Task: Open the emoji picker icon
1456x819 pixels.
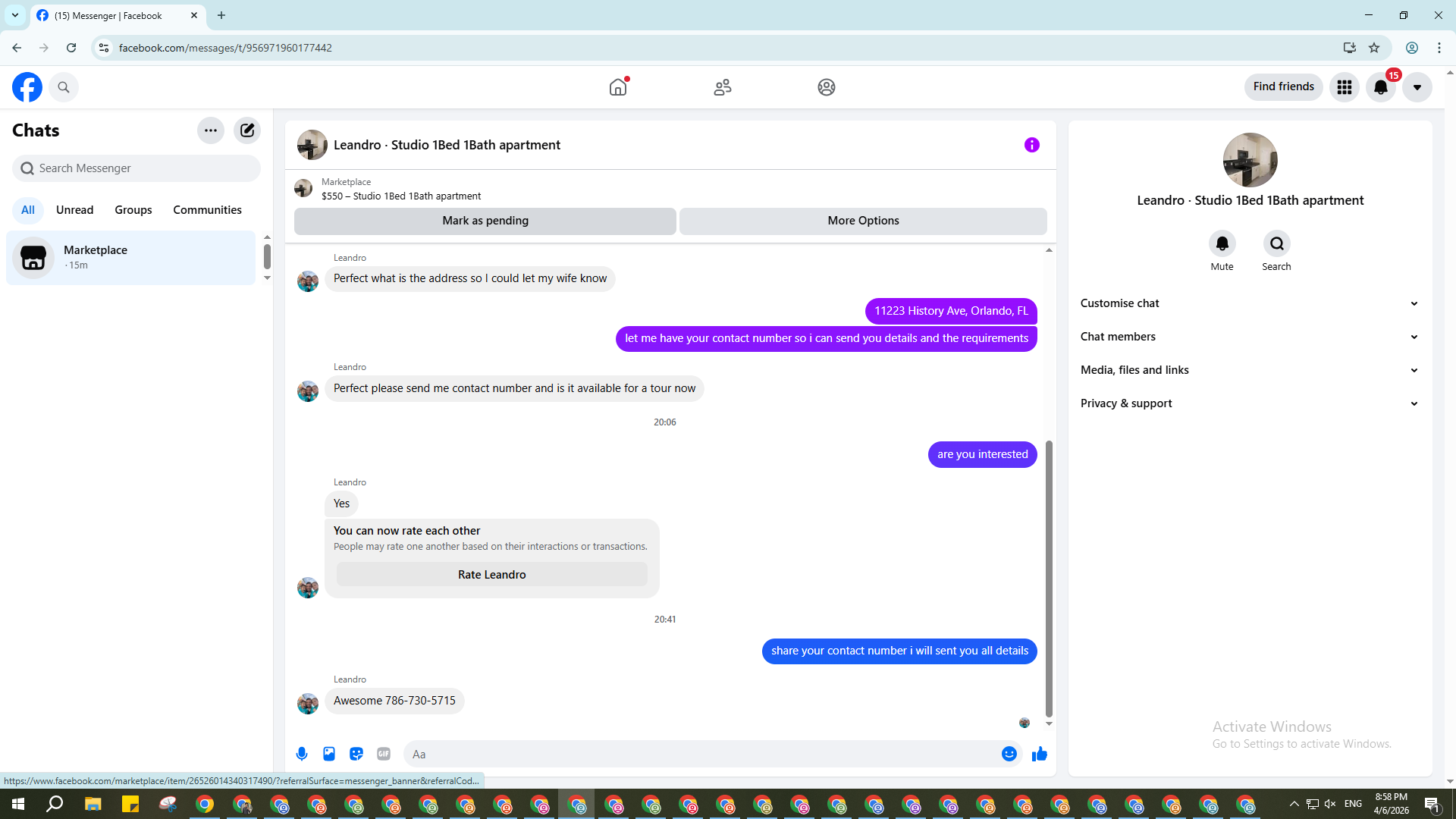Action: tap(1009, 754)
